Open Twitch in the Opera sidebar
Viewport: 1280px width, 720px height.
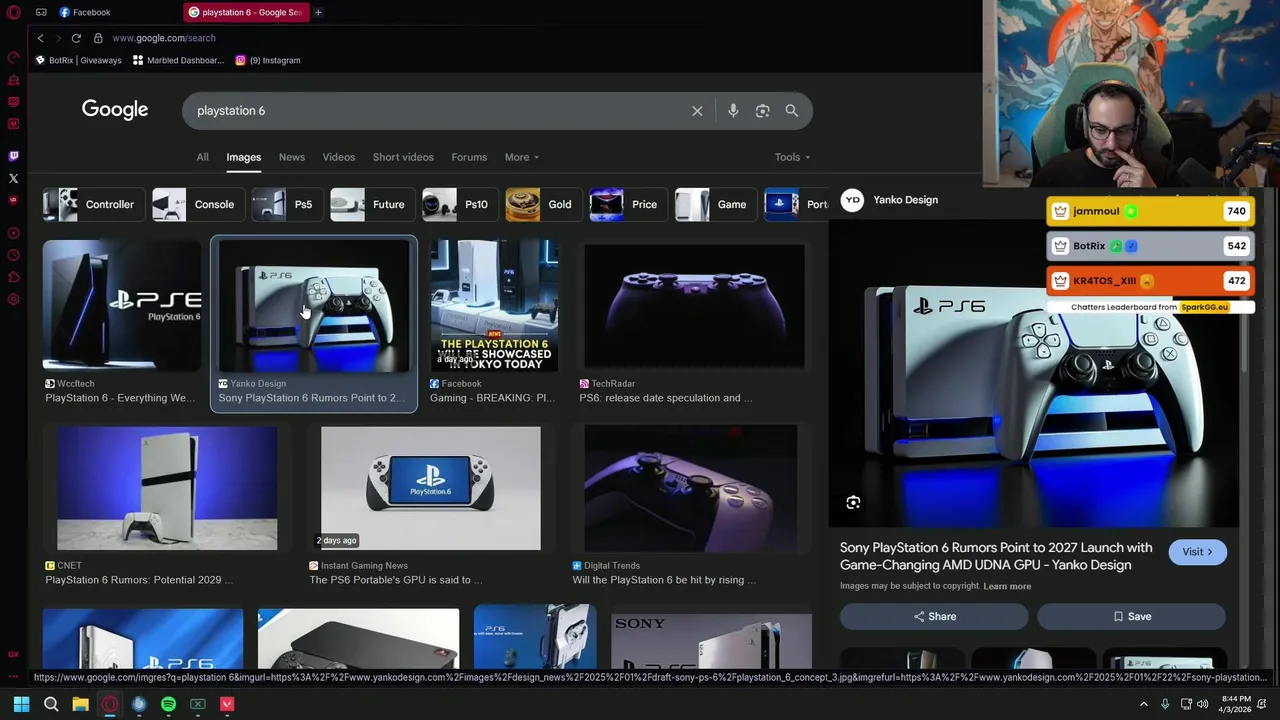point(13,156)
